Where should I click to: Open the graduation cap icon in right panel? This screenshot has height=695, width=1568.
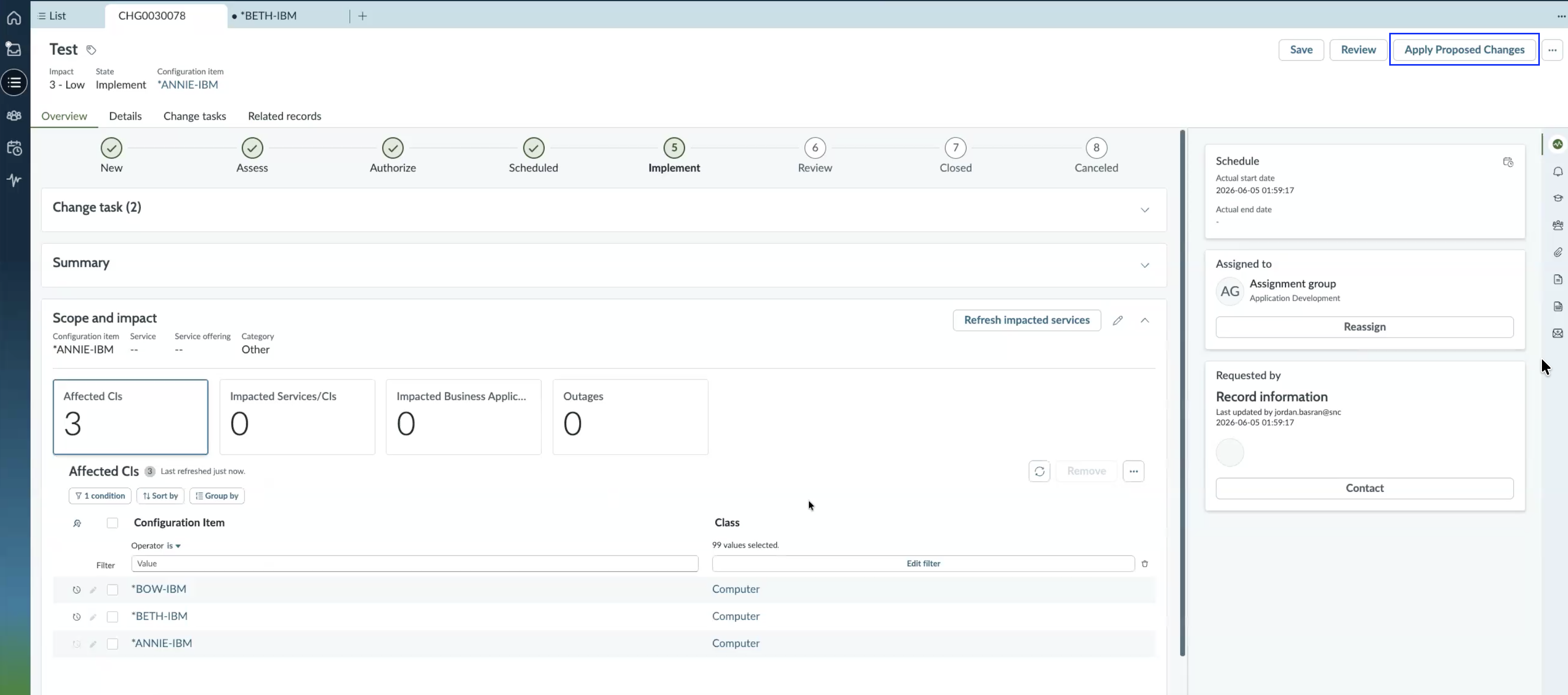click(x=1557, y=198)
